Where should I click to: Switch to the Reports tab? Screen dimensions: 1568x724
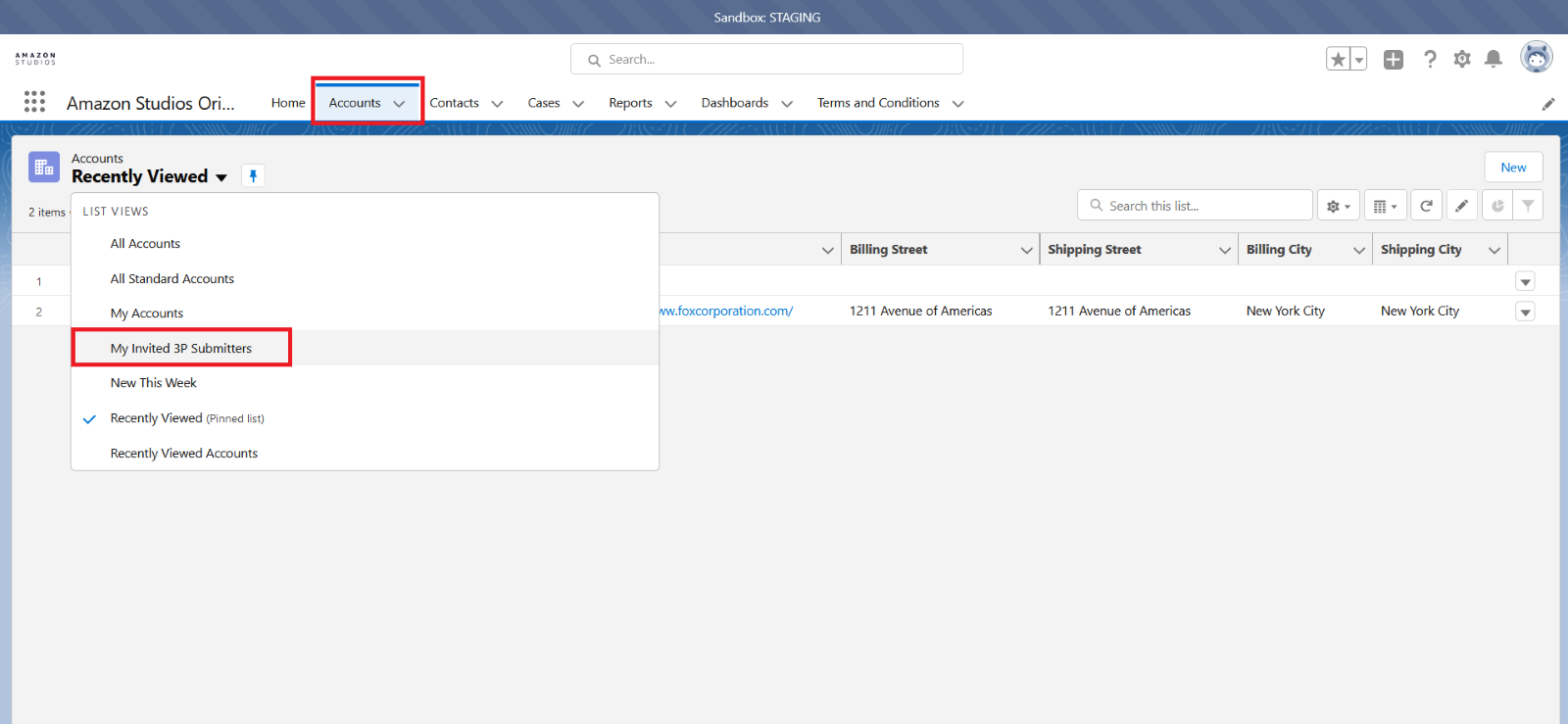(x=630, y=103)
